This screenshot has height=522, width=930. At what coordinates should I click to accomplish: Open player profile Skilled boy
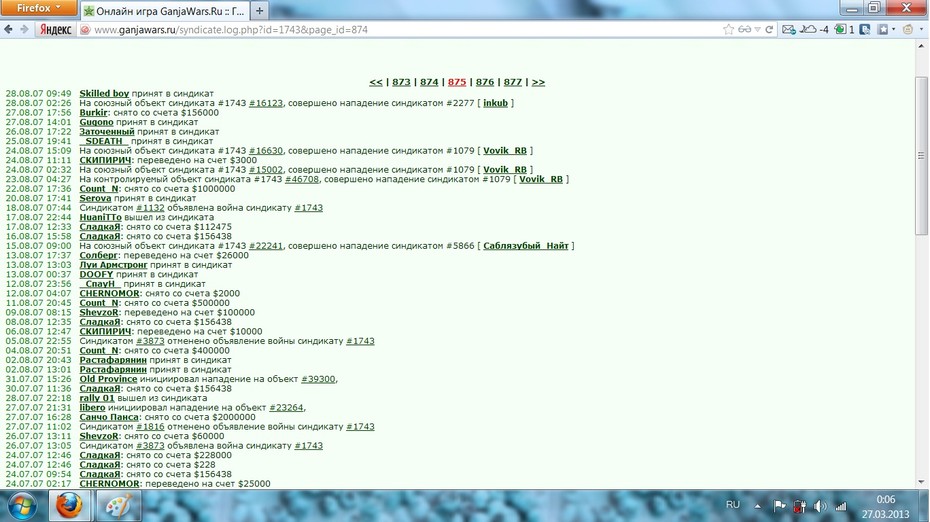(104, 93)
